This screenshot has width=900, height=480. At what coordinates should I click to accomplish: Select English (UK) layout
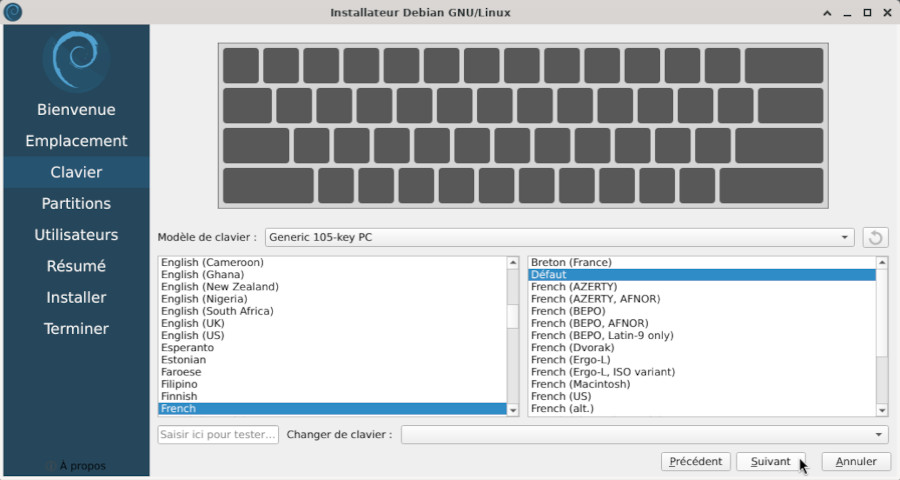[x=332, y=323]
